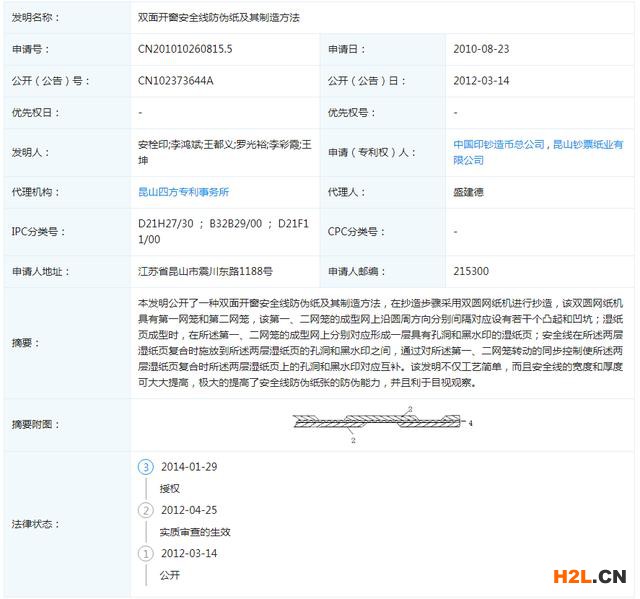Click the step 1 circle in legal status timeline
The height and width of the screenshot is (599, 640).
146,553
